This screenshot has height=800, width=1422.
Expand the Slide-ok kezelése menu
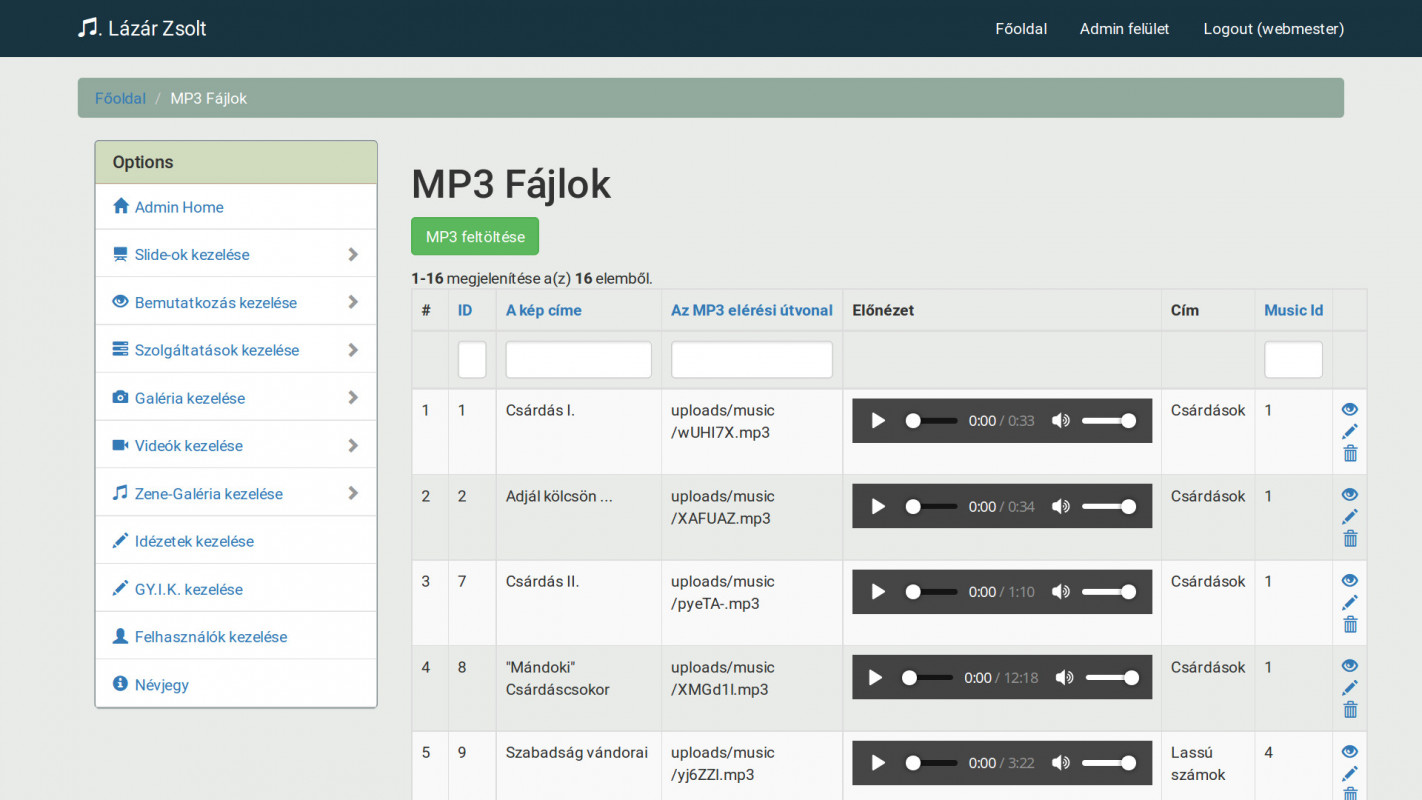coord(236,255)
